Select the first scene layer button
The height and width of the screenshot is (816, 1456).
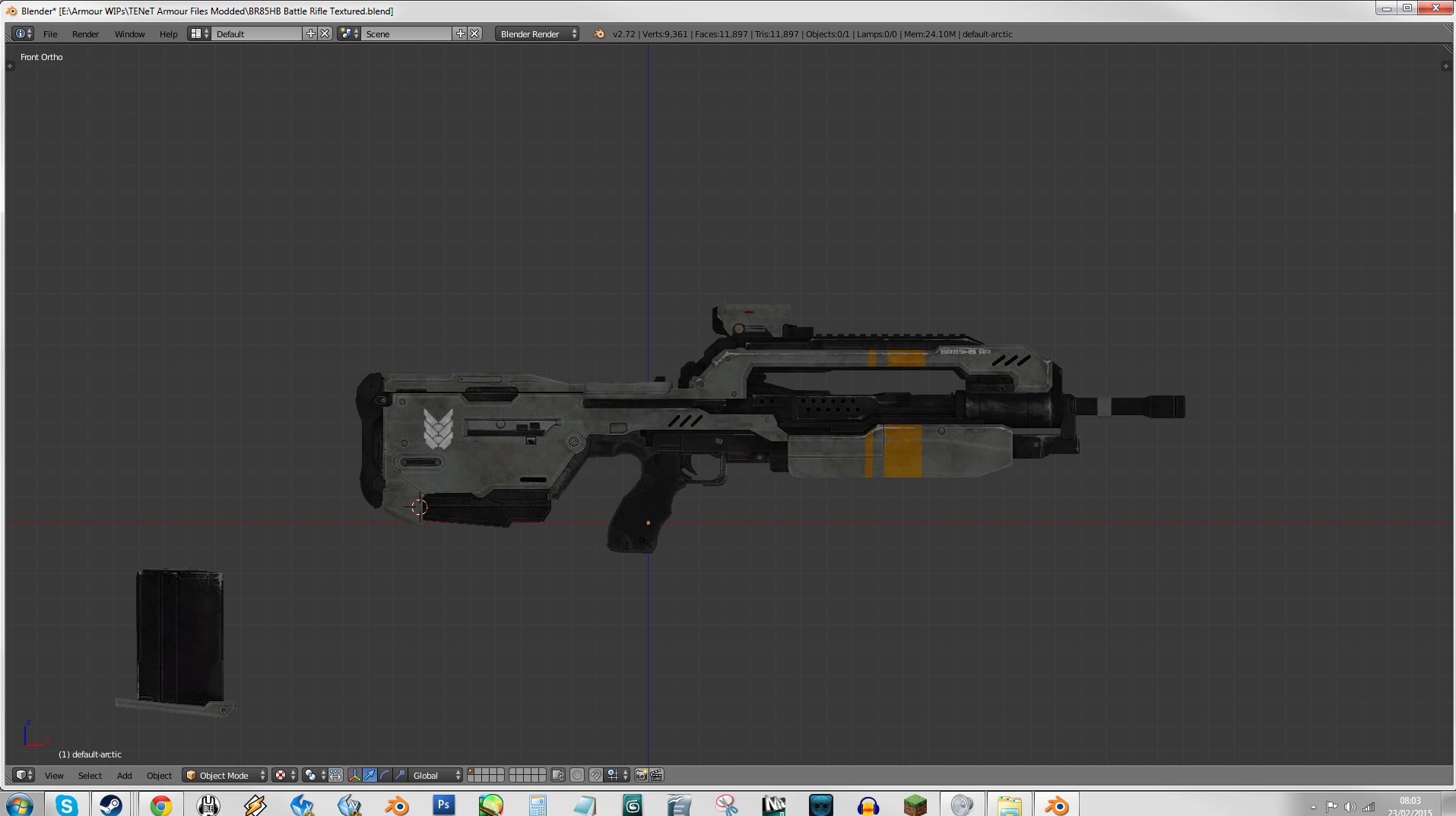click(471, 772)
